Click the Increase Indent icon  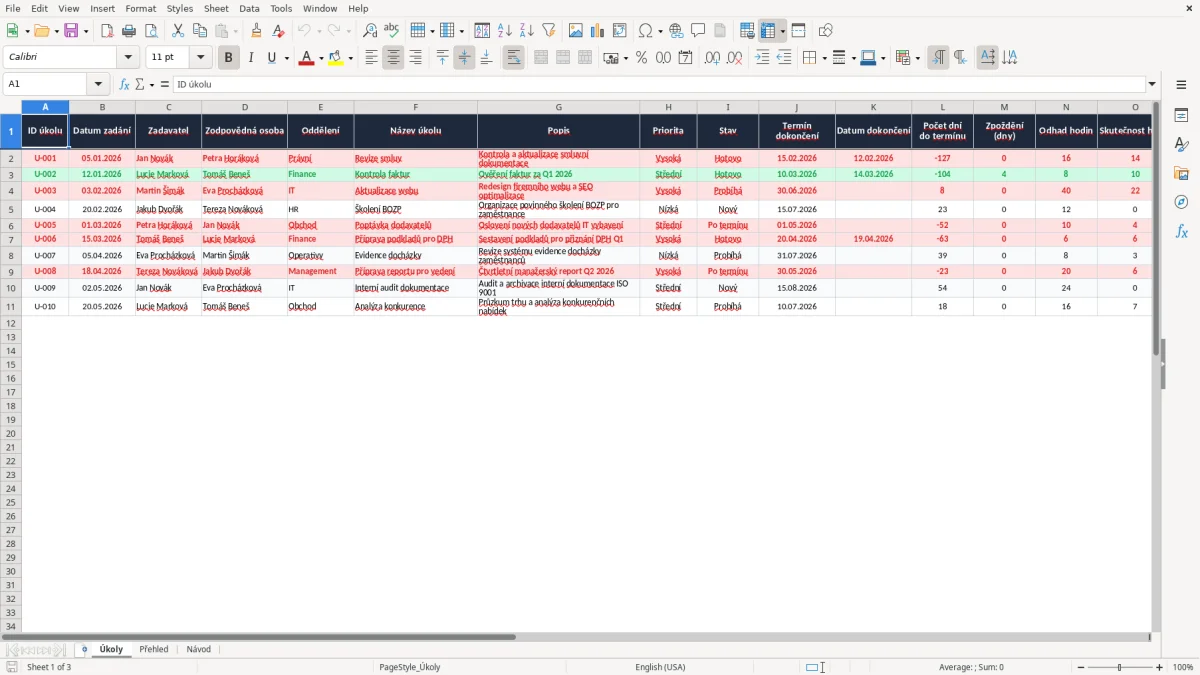pos(762,58)
